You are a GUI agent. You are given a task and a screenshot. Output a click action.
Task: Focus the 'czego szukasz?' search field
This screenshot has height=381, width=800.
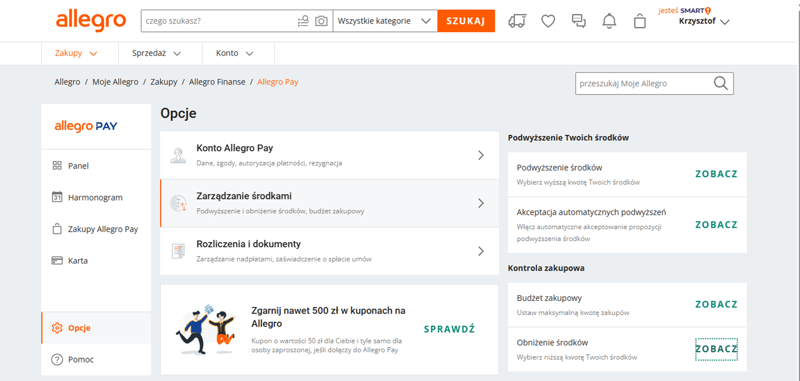219,21
